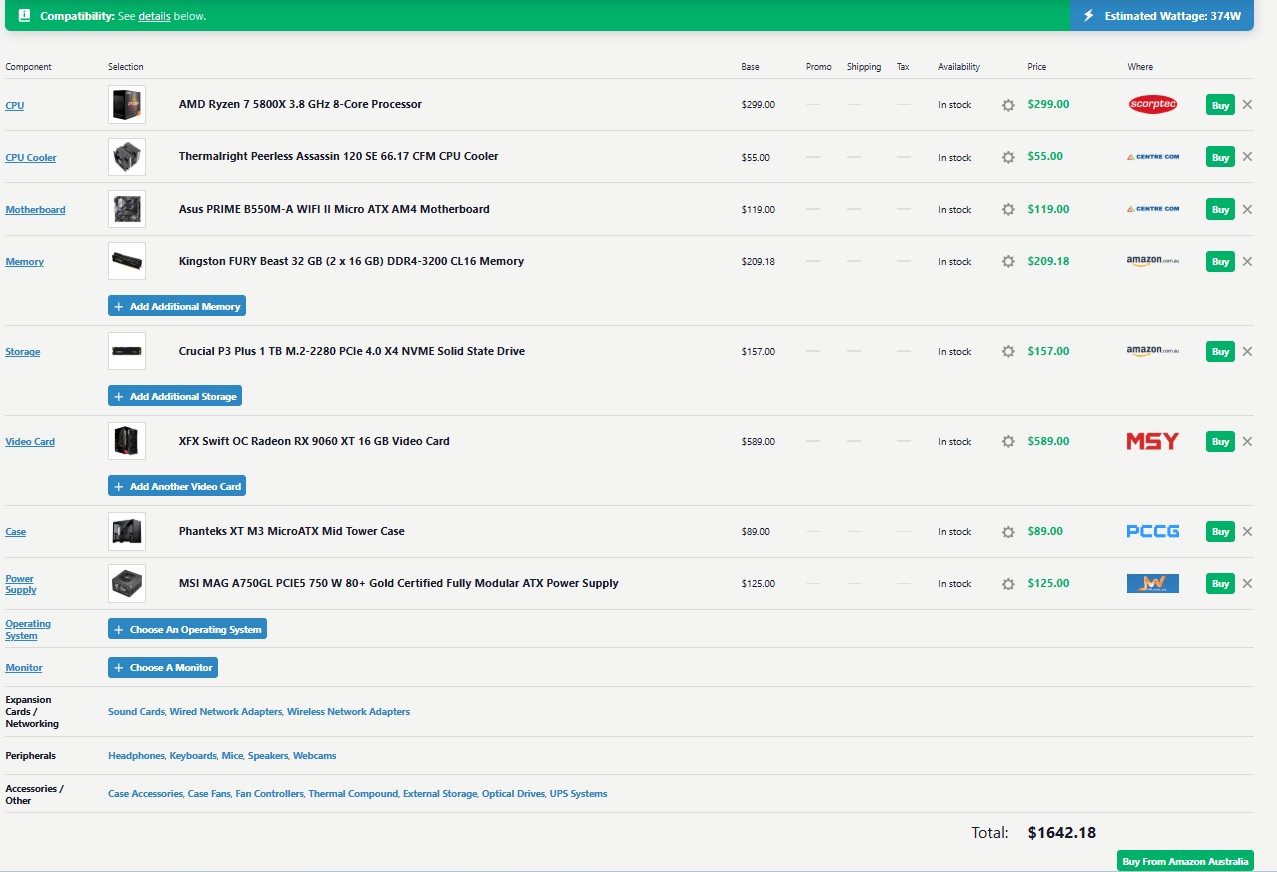The width and height of the screenshot is (1277, 872).
Task: Open gear options for Crucial P3 Plus storage
Action: pos(1008,352)
